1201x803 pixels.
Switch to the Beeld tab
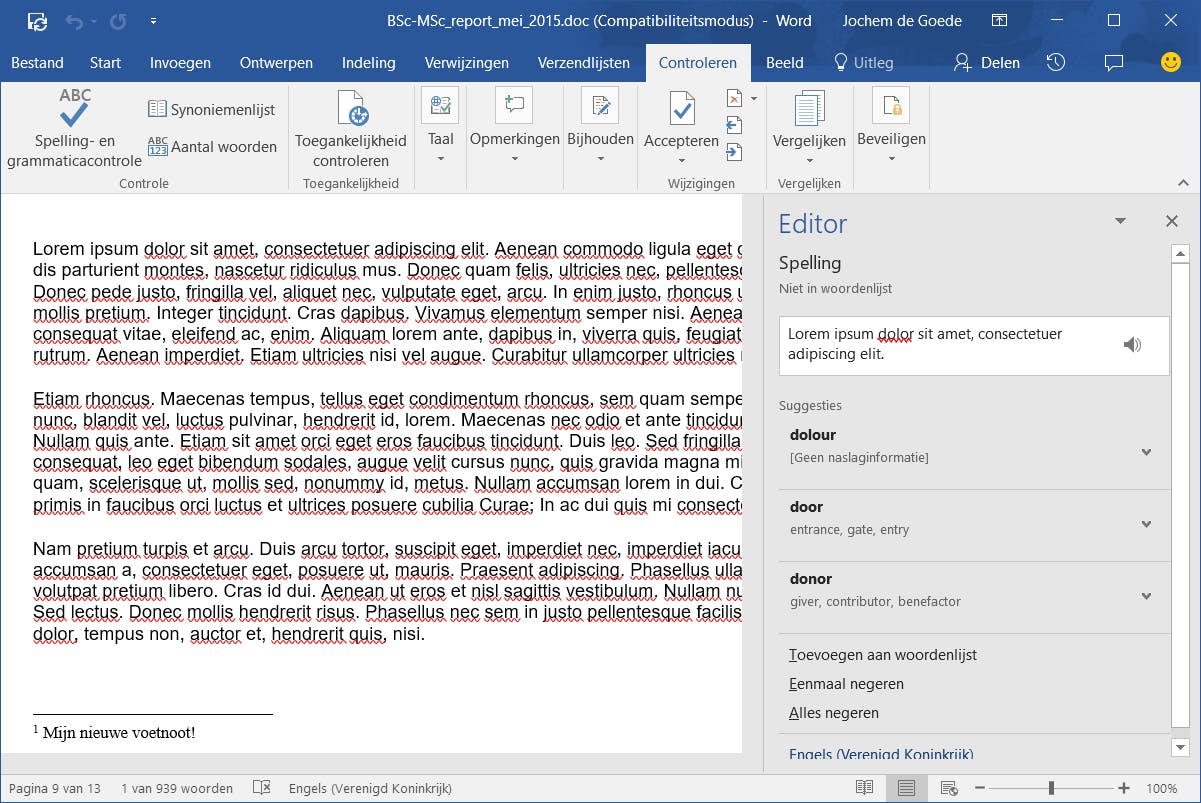tap(785, 62)
